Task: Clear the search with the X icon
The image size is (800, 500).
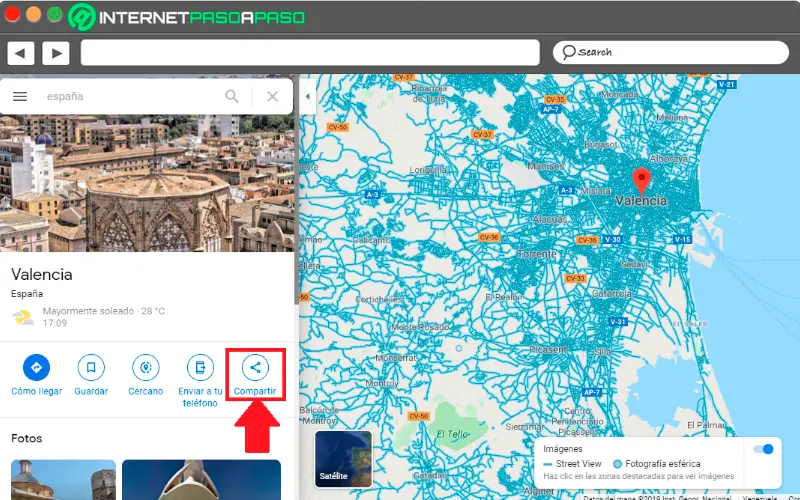Action: coord(272,96)
